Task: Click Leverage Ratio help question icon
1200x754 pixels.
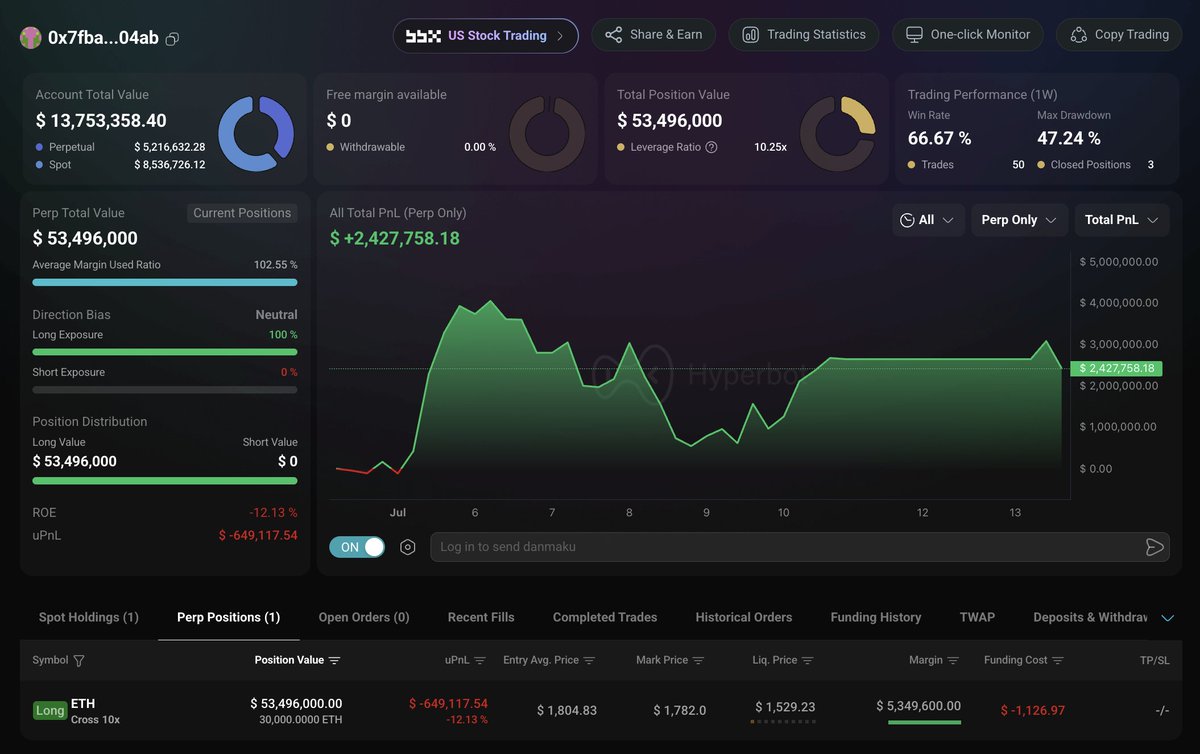Action: click(711, 147)
